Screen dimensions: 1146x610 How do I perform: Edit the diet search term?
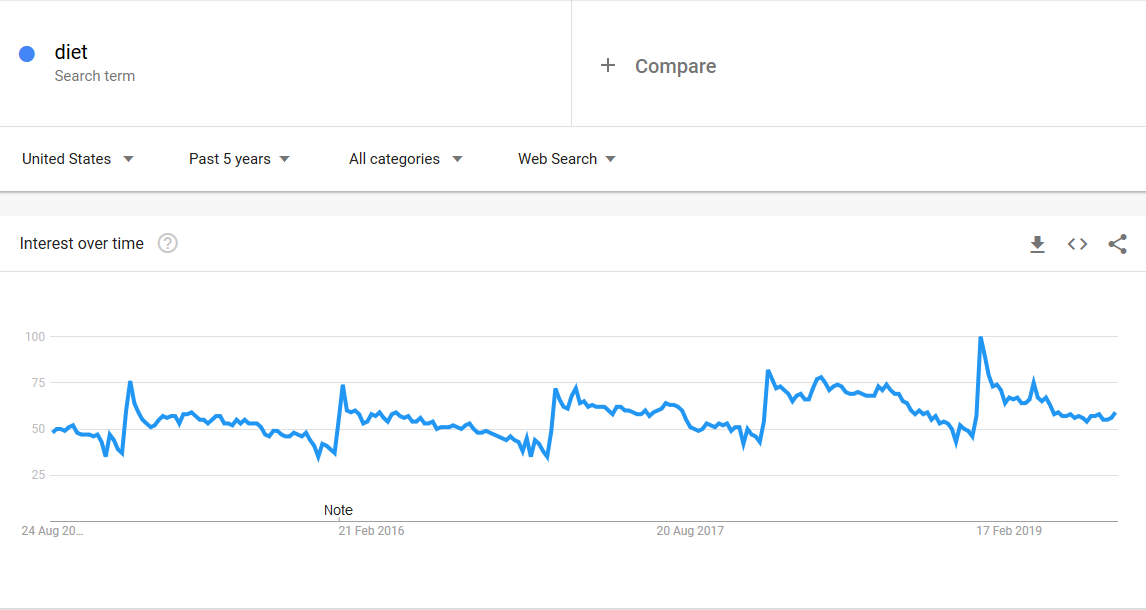coord(71,52)
